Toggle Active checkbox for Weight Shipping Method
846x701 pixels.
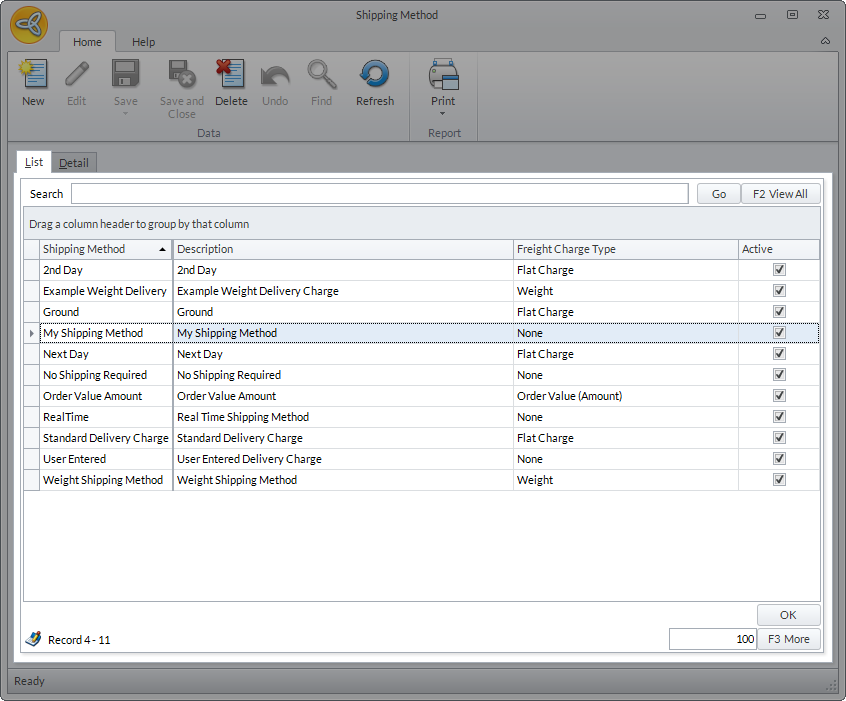779,480
